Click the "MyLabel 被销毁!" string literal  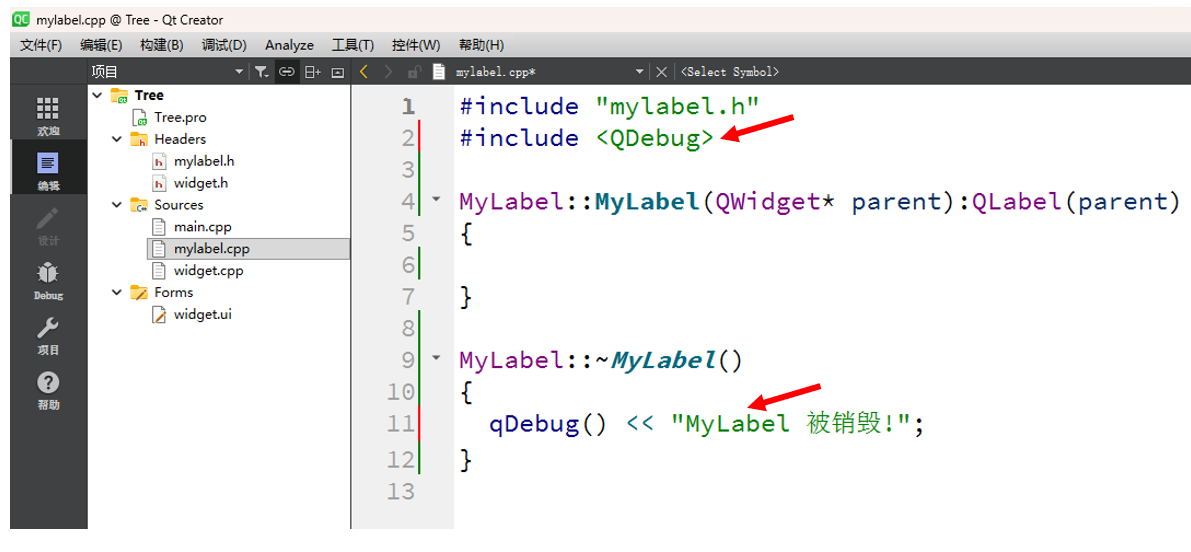coord(791,424)
